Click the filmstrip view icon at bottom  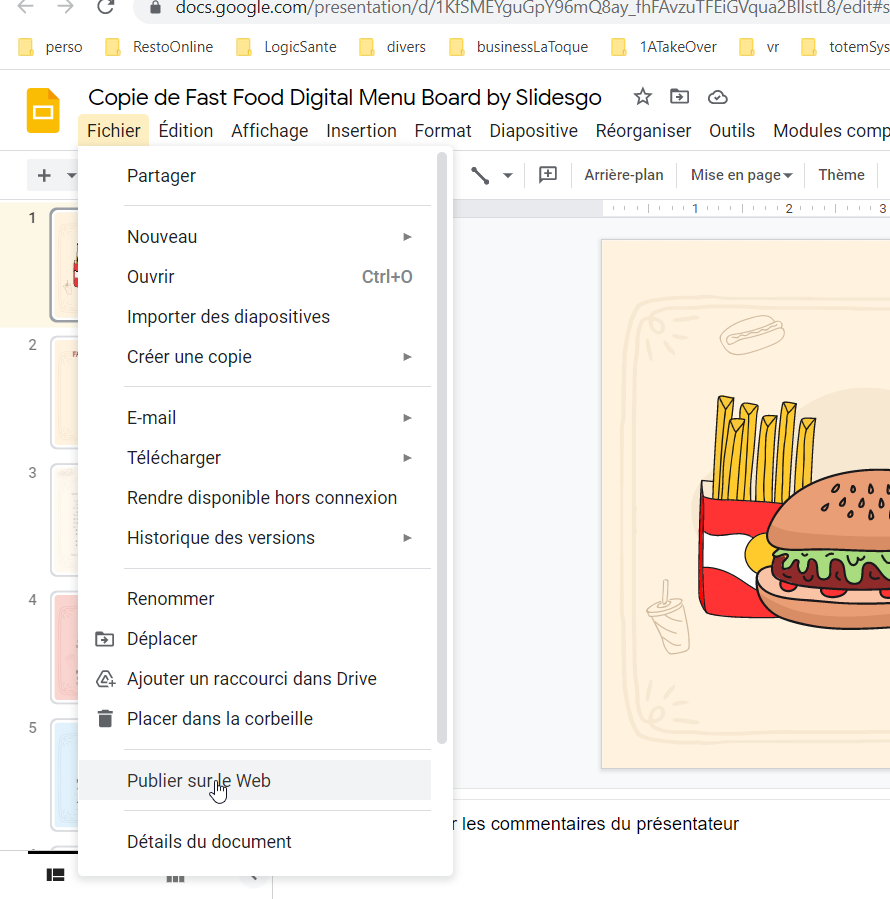(x=56, y=875)
